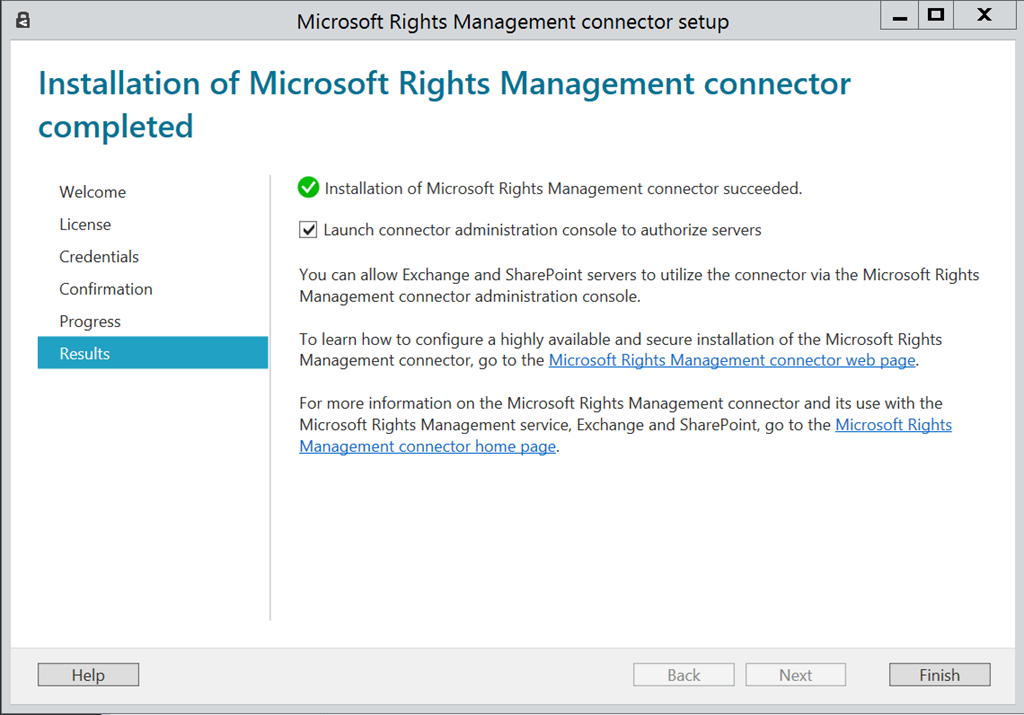Click the installation succeeded message text

point(563,188)
